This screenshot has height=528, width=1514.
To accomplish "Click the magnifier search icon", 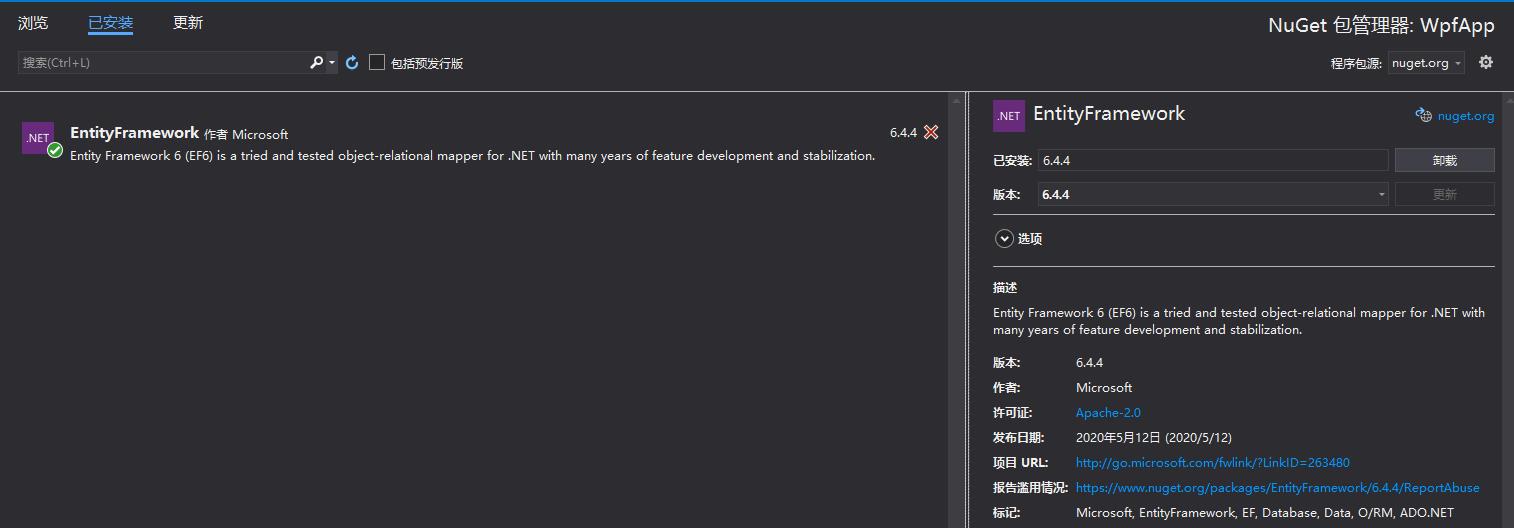I will coord(316,63).
